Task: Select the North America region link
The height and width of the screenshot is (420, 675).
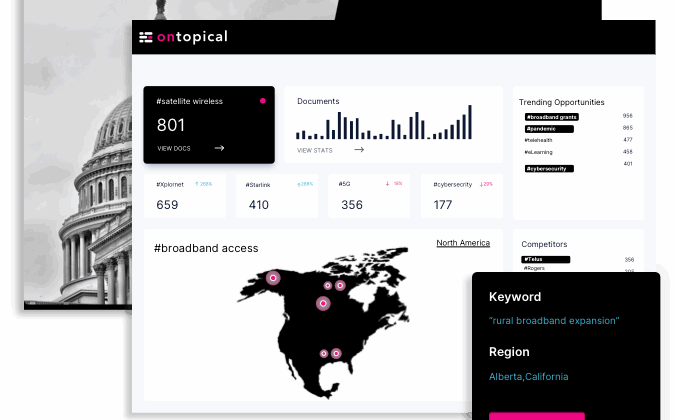Action: tap(463, 243)
